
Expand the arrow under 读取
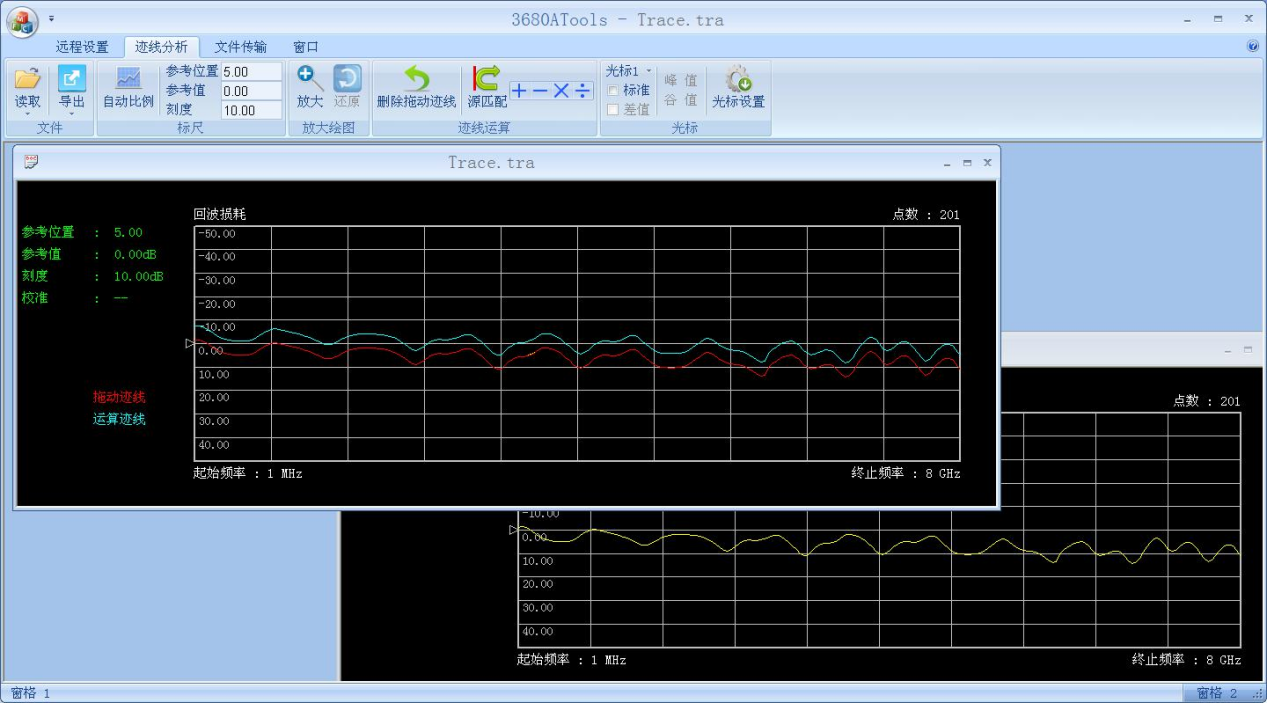click(x=27, y=114)
